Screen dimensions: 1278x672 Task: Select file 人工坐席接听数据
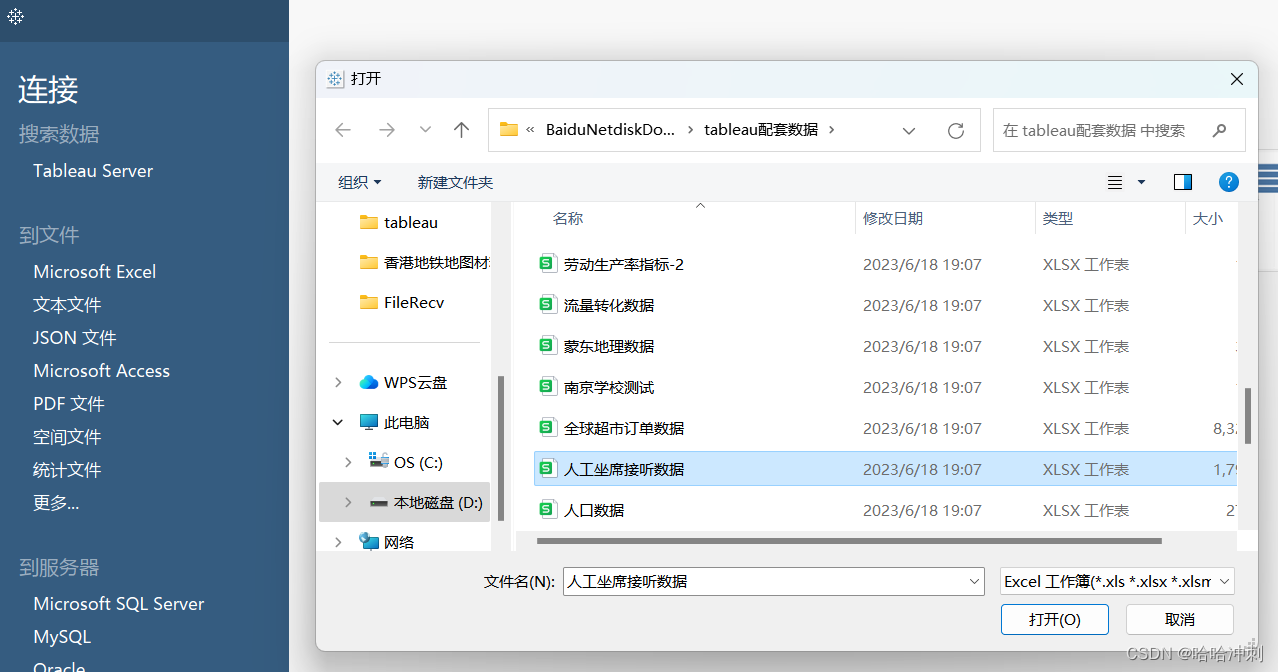point(885,469)
